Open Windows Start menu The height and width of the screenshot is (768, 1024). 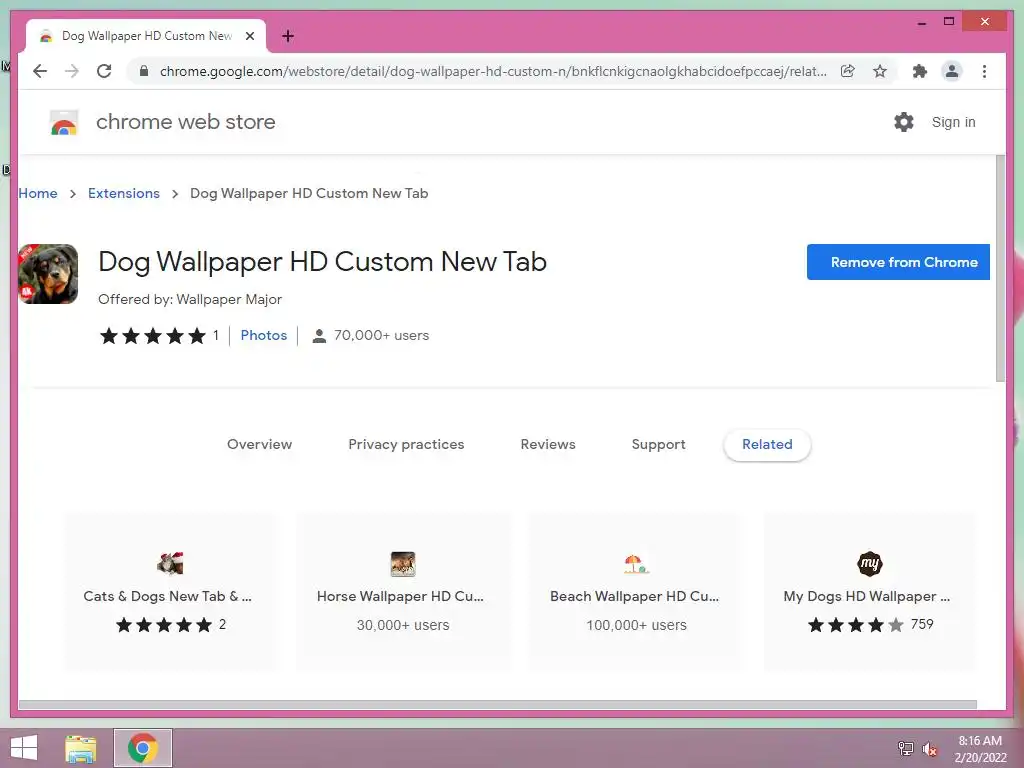pyautogui.click(x=24, y=748)
